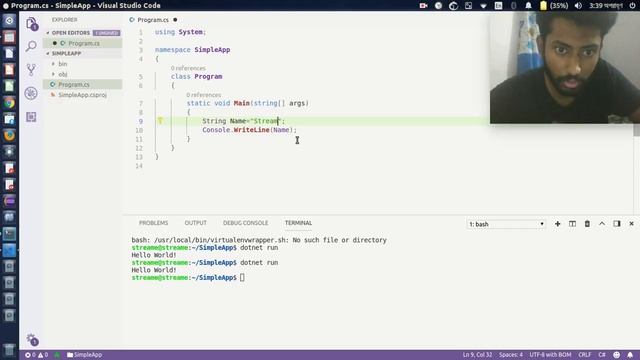This screenshot has width=640, height=360.
Task: Expand the obj folder
Action: [62, 74]
